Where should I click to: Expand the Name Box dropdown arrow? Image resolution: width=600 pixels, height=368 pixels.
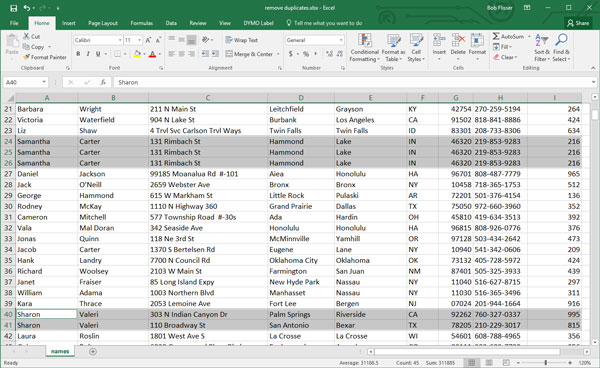point(44,82)
